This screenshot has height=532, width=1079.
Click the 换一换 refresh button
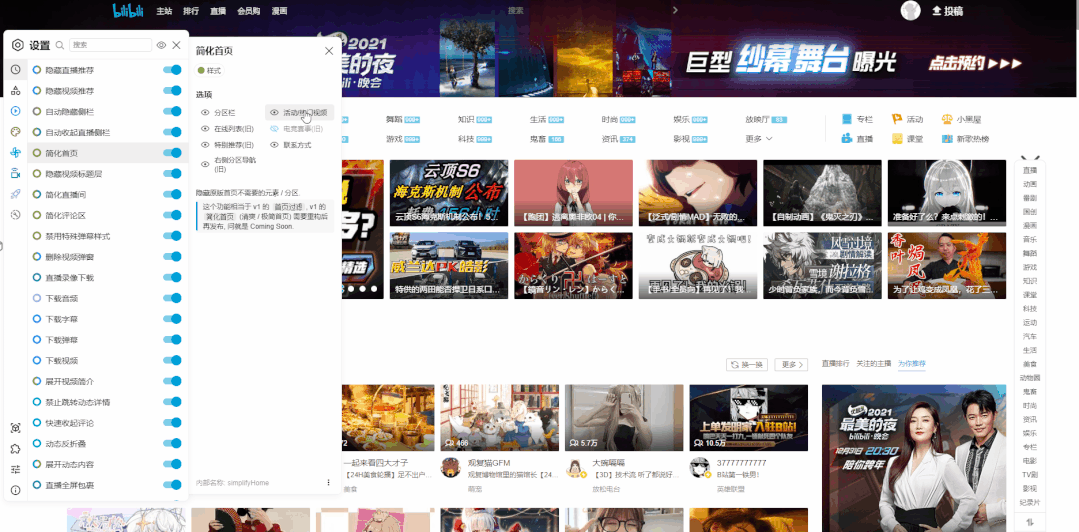point(747,364)
